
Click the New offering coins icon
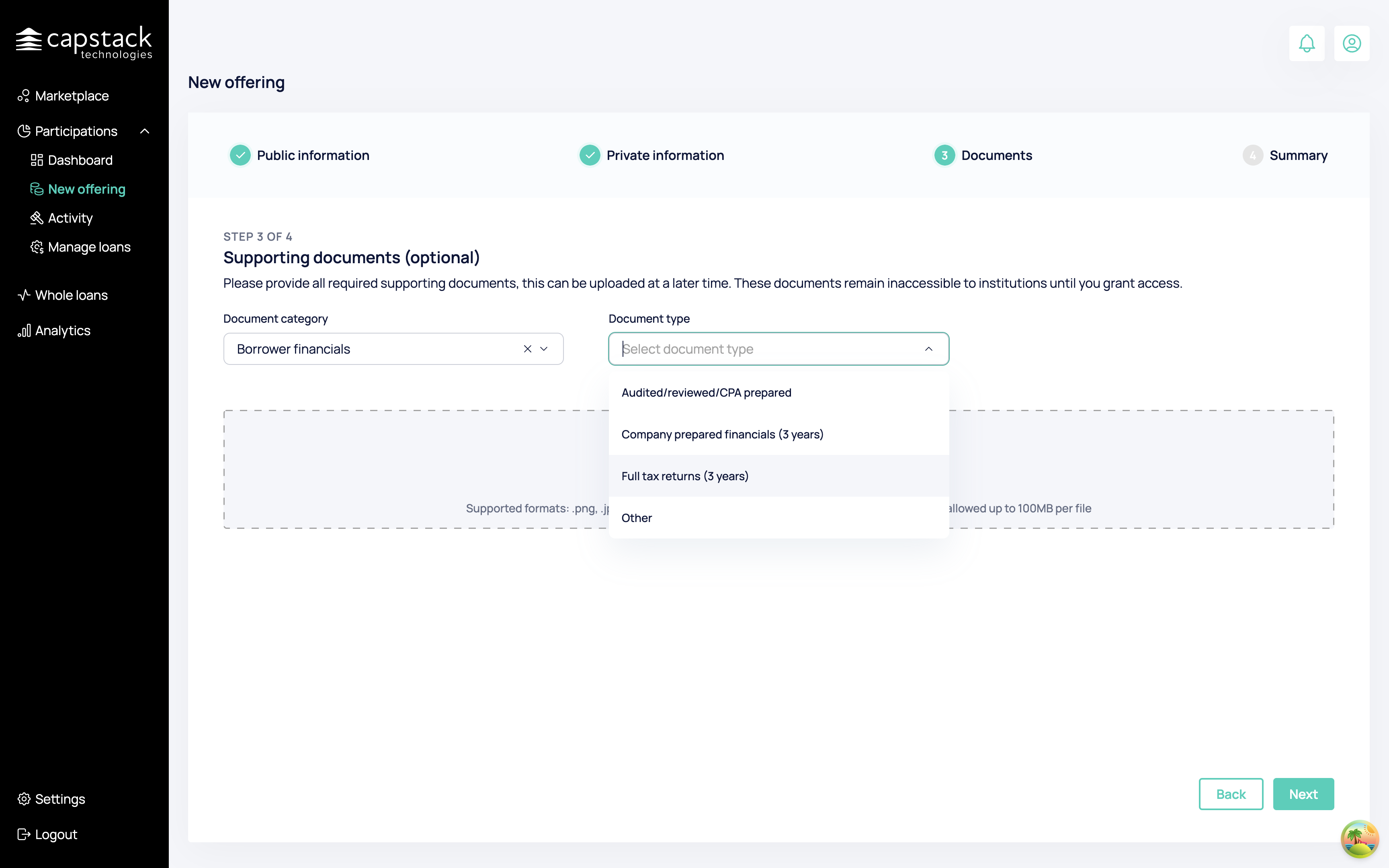(37, 189)
